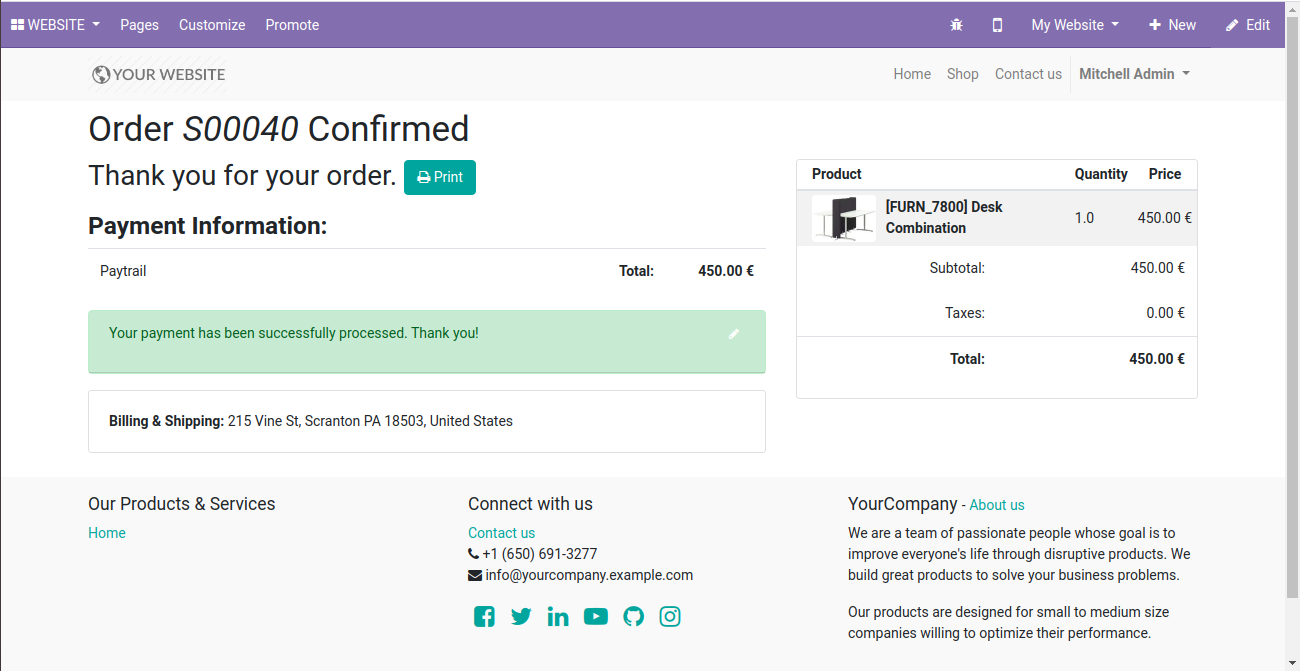Open the GitHub social icon

click(x=633, y=617)
